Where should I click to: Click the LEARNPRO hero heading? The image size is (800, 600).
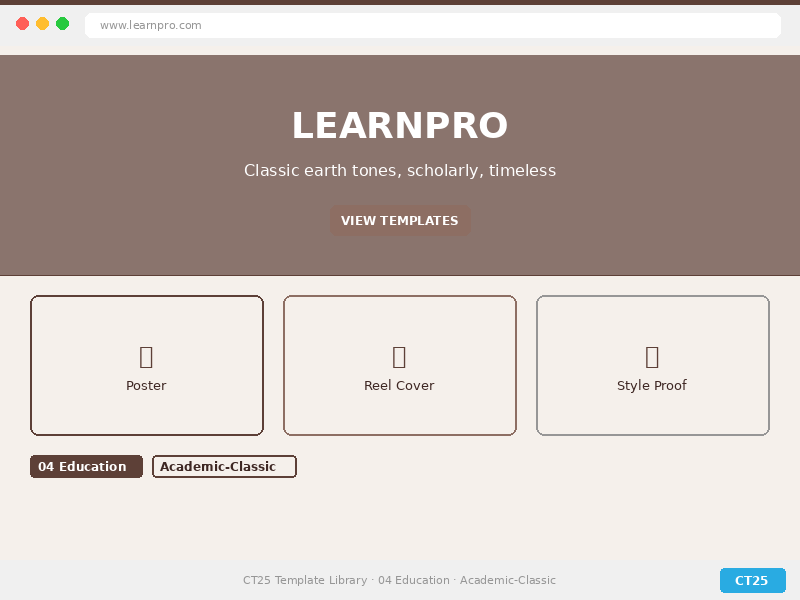click(x=400, y=127)
